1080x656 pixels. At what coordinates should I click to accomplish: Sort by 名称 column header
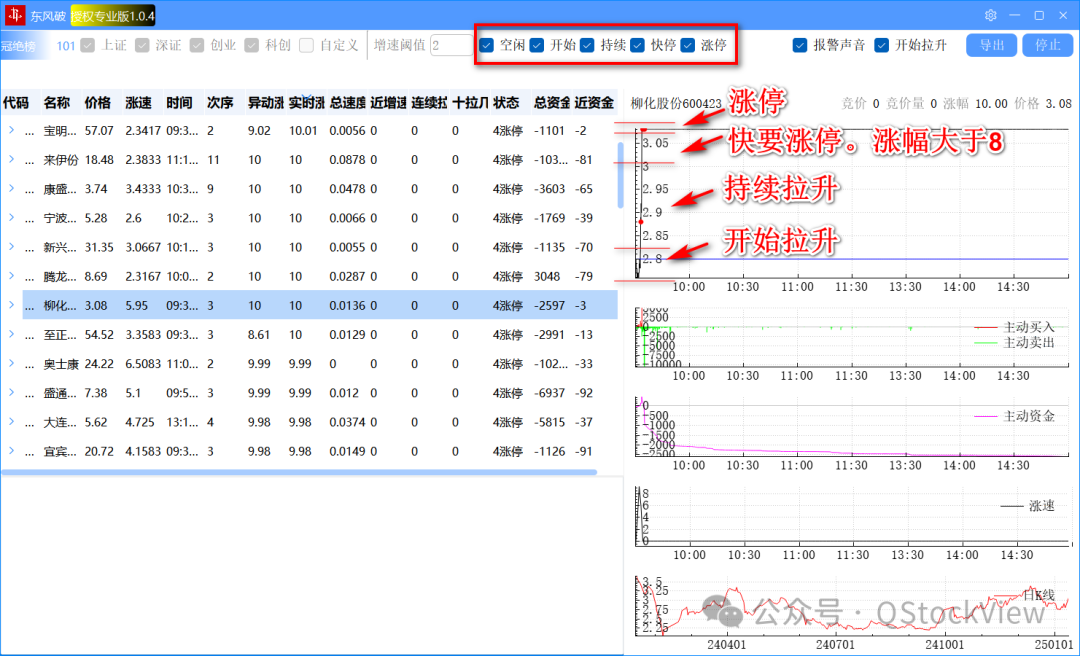[x=61, y=103]
